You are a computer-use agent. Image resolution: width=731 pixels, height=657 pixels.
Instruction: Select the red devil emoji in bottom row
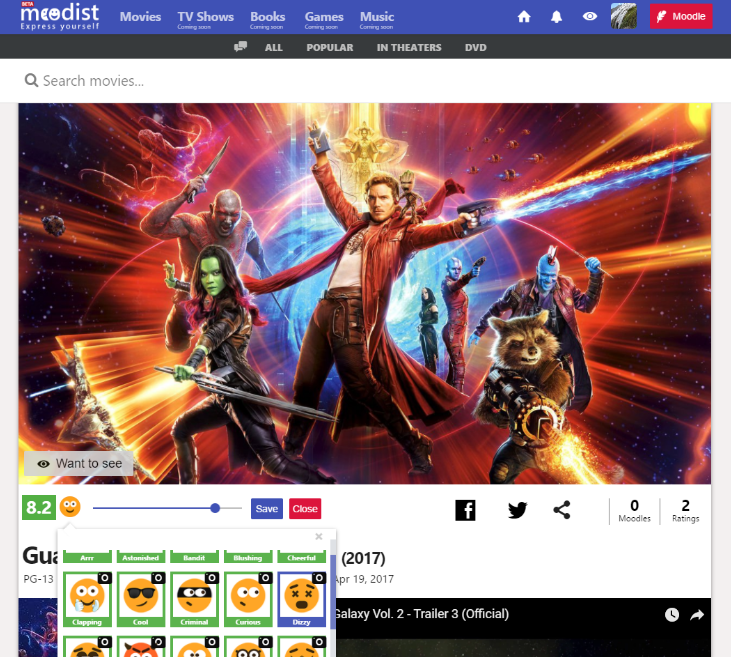click(141, 647)
